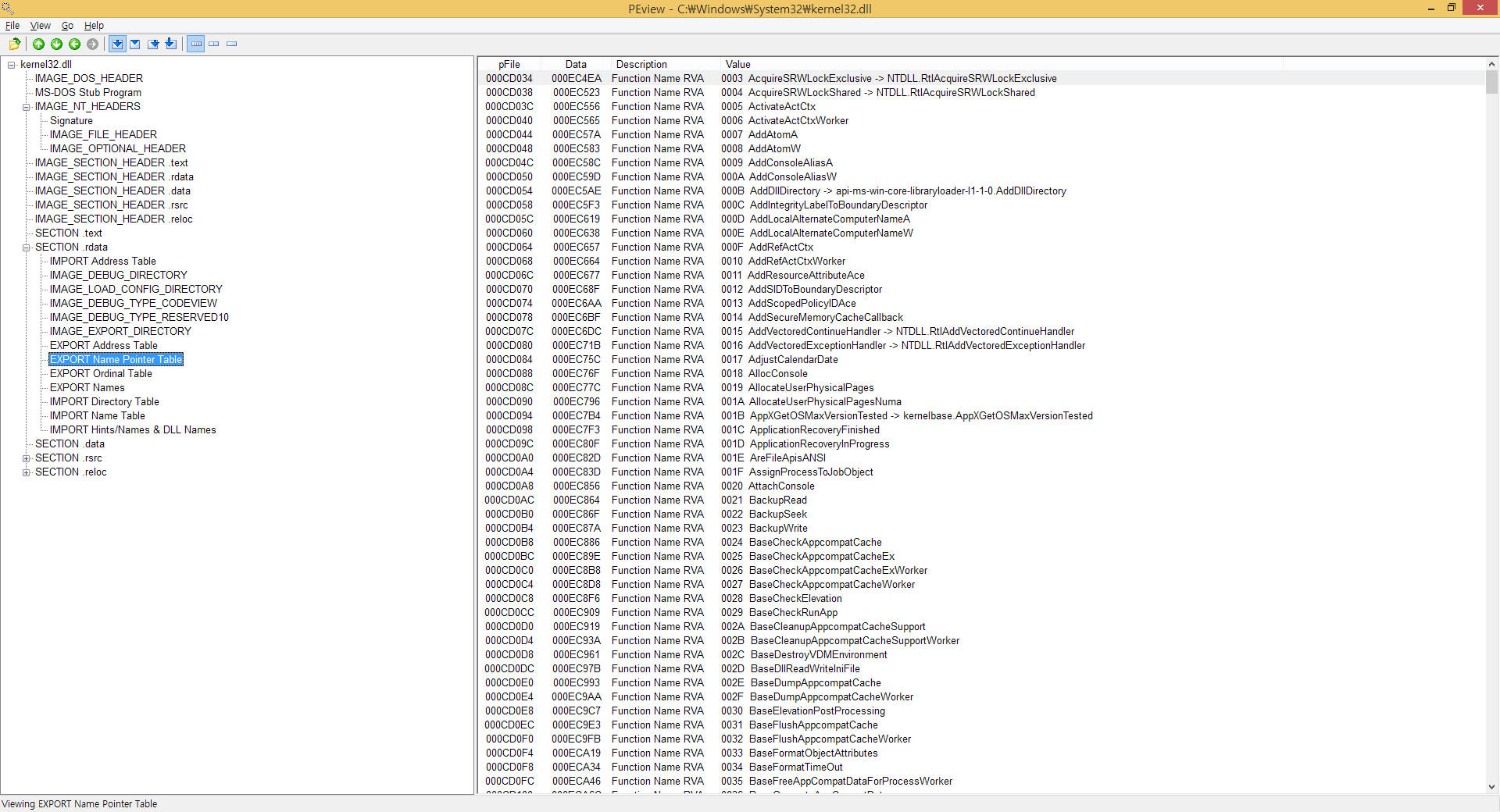Select SECTION .text in the tree
This screenshot has width=1500, height=812.
point(69,233)
